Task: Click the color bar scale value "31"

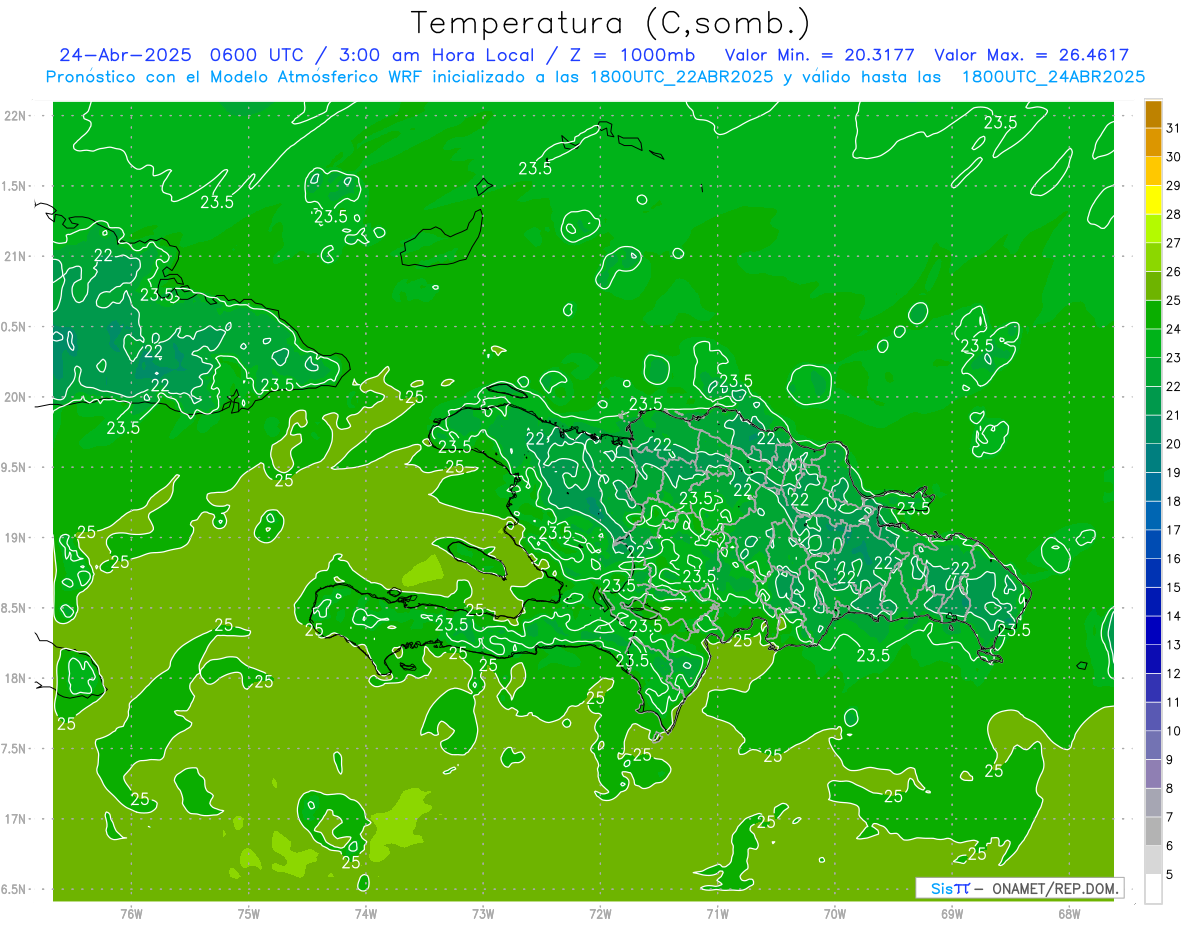Action: tap(1173, 128)
